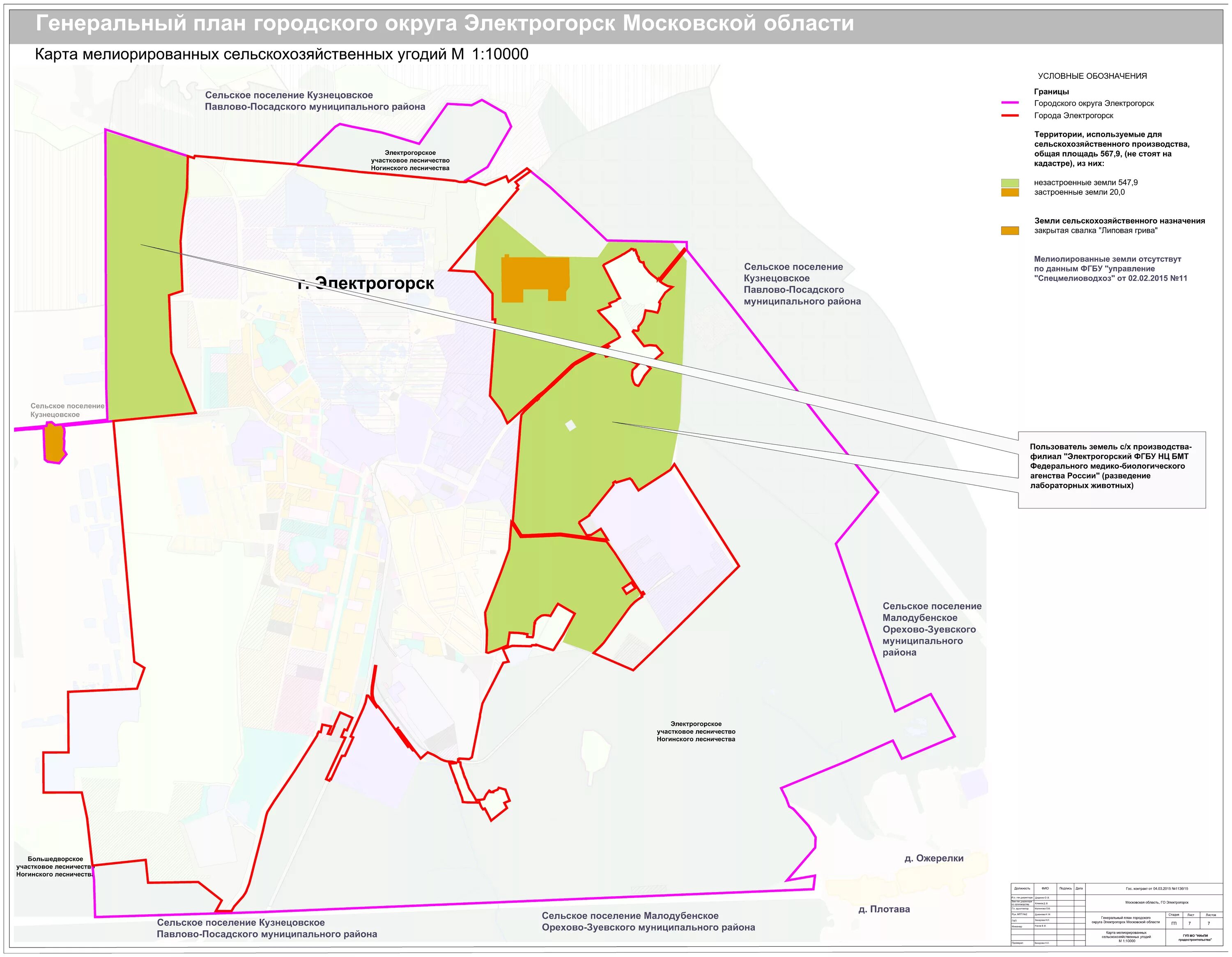1232x957 pixels.
Task: Click the callout box "Пользователь земель с/х производства"
Action: pyautogui.click(x=1112, y=470)
